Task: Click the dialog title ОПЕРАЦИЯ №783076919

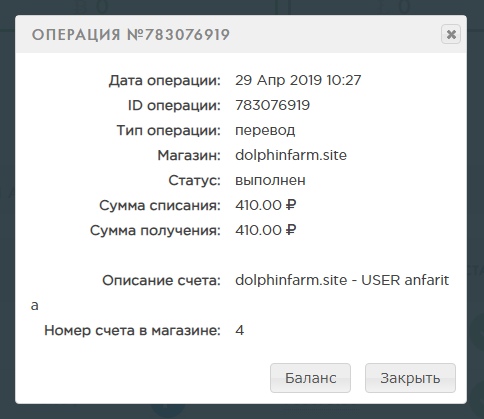Action: (131, 35)
